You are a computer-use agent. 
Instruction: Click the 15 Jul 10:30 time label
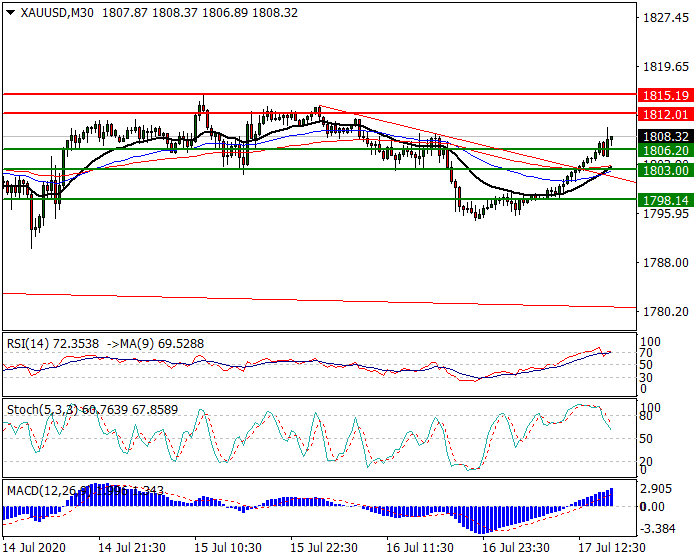(x=228, y=547)
